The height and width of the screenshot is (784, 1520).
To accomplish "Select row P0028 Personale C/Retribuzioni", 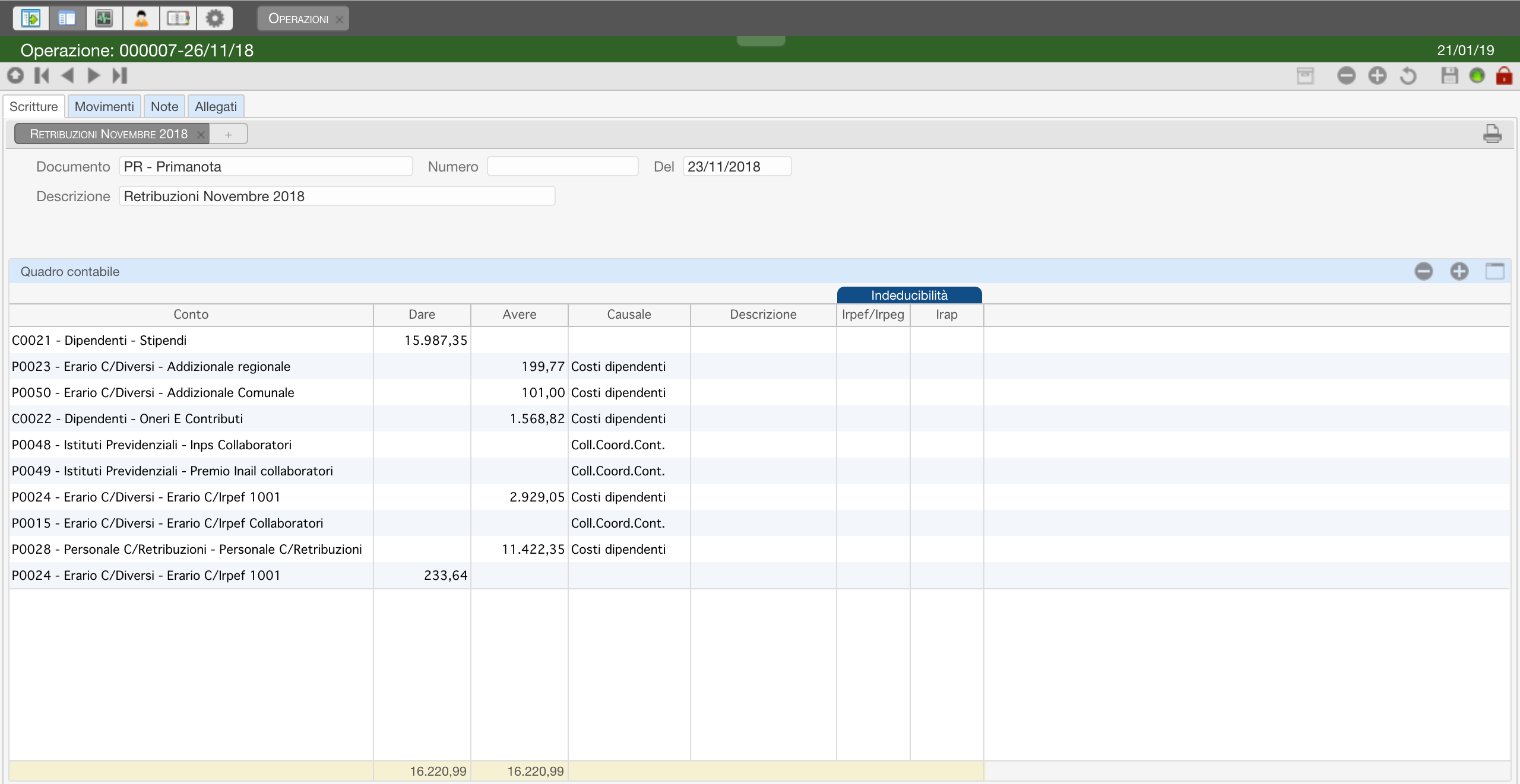I will pos(759,549).
